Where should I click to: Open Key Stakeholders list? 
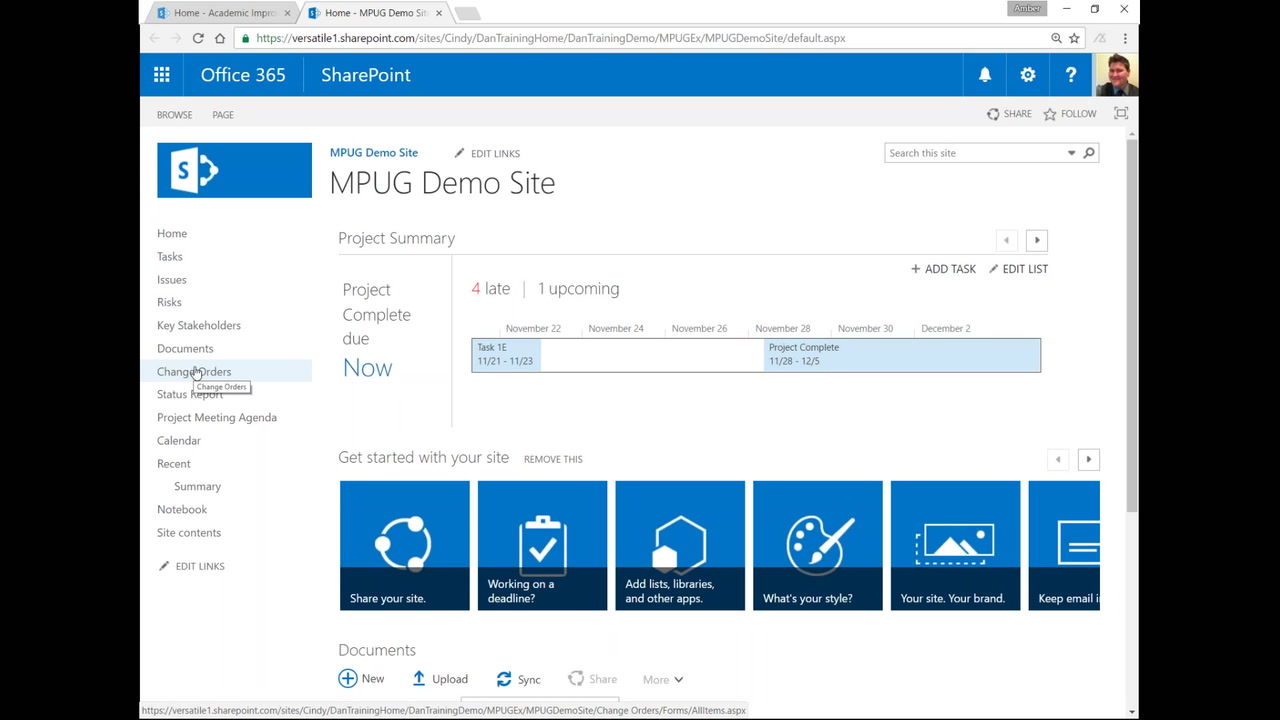click(x=199, y=325)
